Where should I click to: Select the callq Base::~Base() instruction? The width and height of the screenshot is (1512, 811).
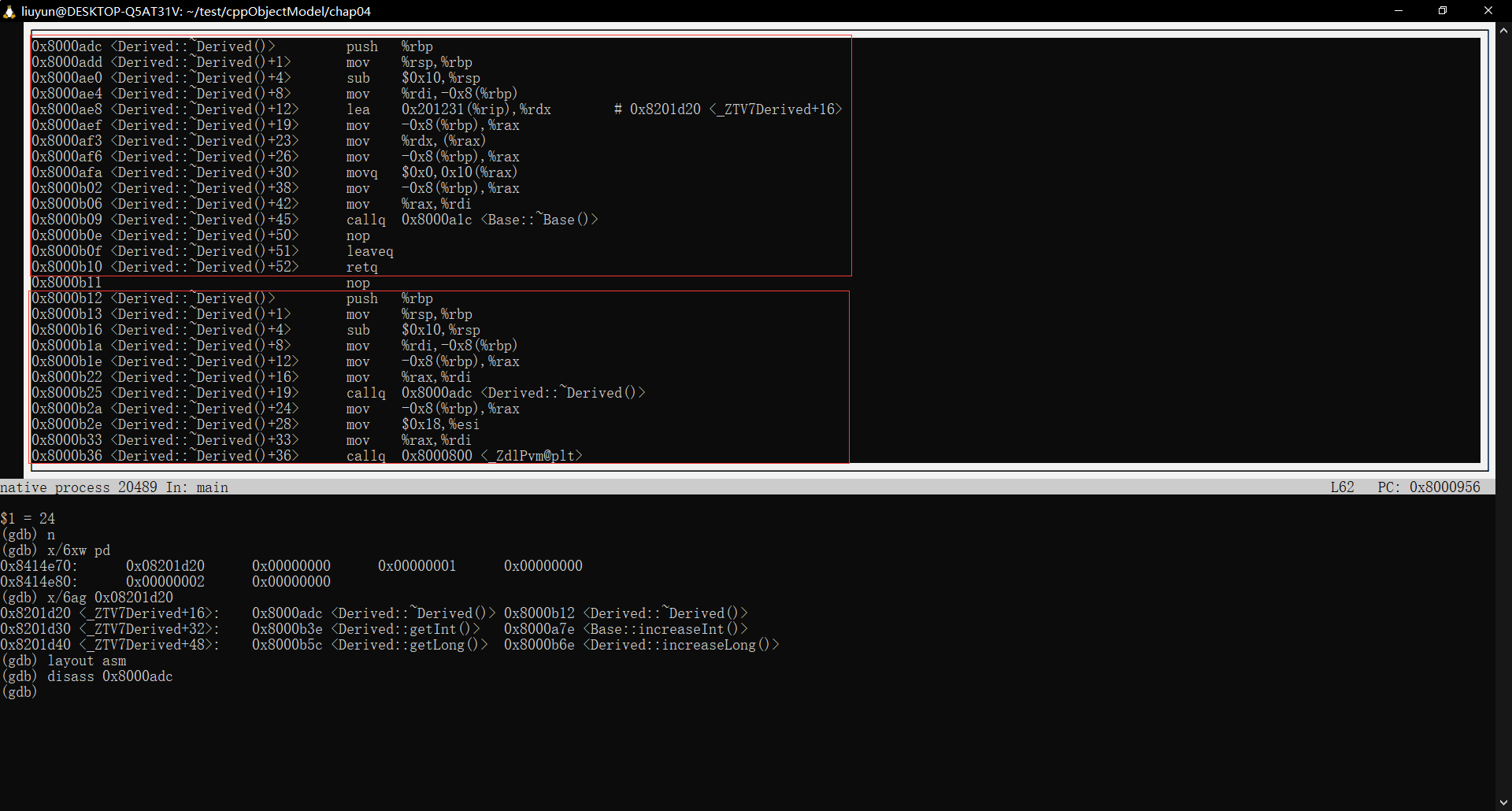pyautogui.click(x=472, y=220)
